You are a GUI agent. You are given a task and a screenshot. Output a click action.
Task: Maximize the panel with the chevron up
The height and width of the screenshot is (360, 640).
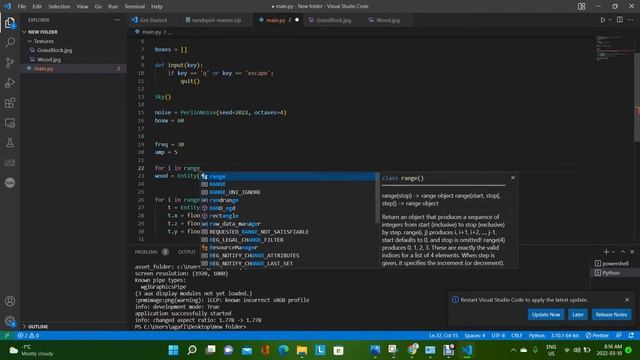623,252
